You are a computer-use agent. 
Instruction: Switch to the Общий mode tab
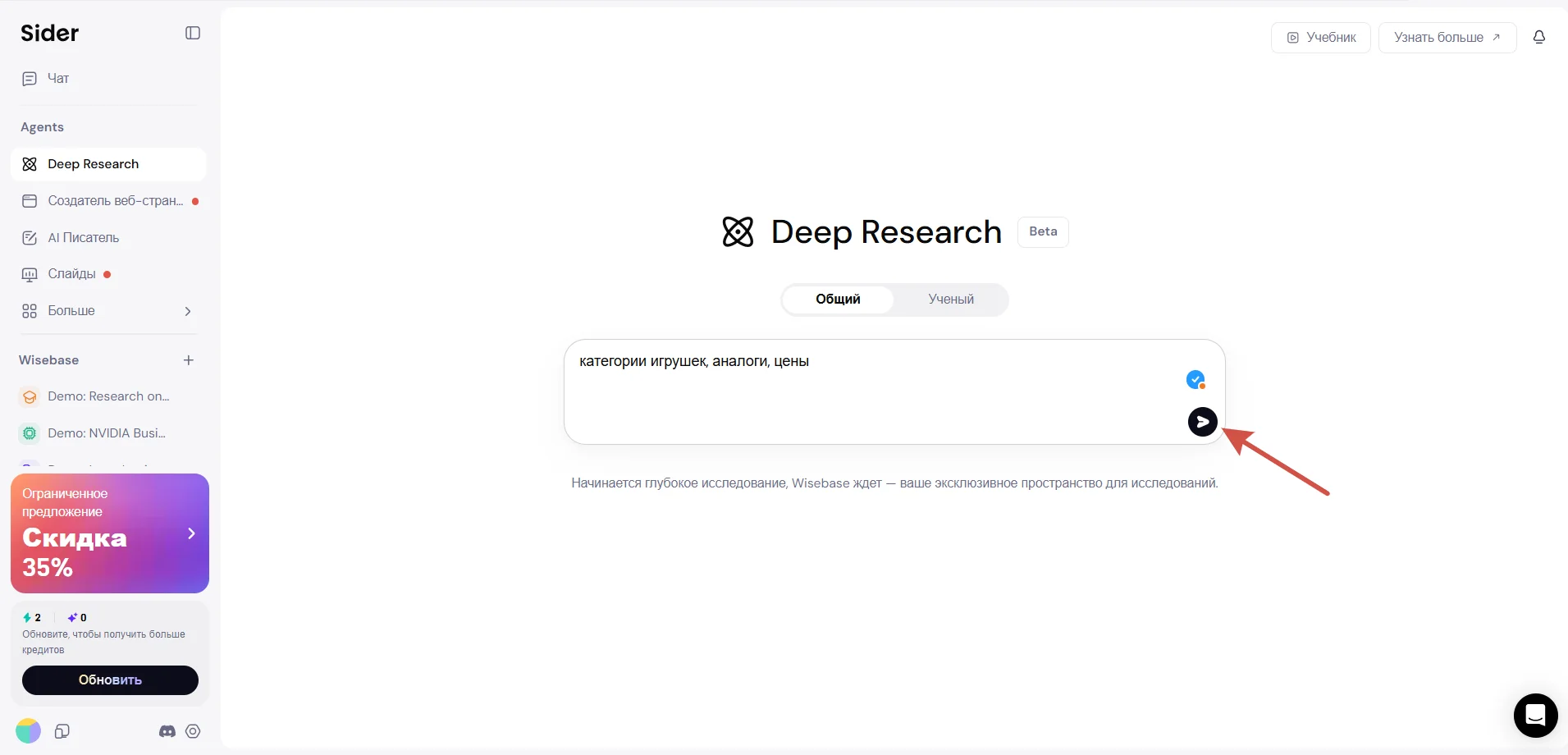(x=838, y=300)
